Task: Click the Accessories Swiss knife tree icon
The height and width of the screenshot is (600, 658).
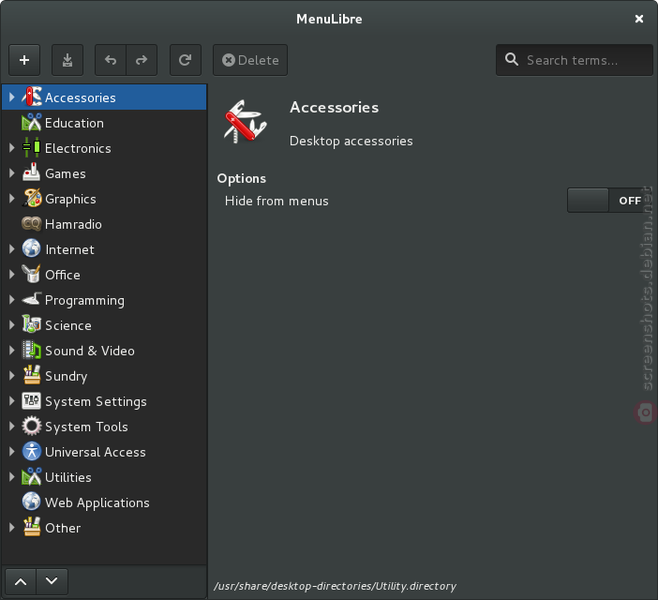Action: pos(31,97)
